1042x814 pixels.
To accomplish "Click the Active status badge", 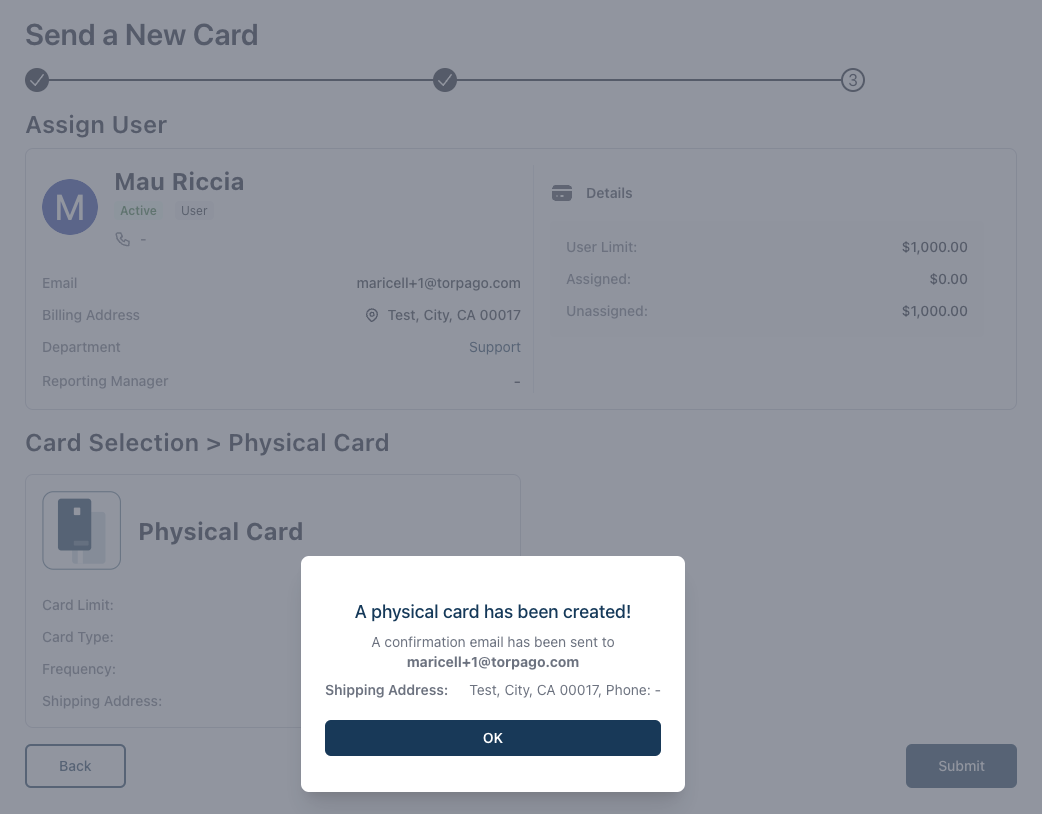I will [x=138, y=211].
